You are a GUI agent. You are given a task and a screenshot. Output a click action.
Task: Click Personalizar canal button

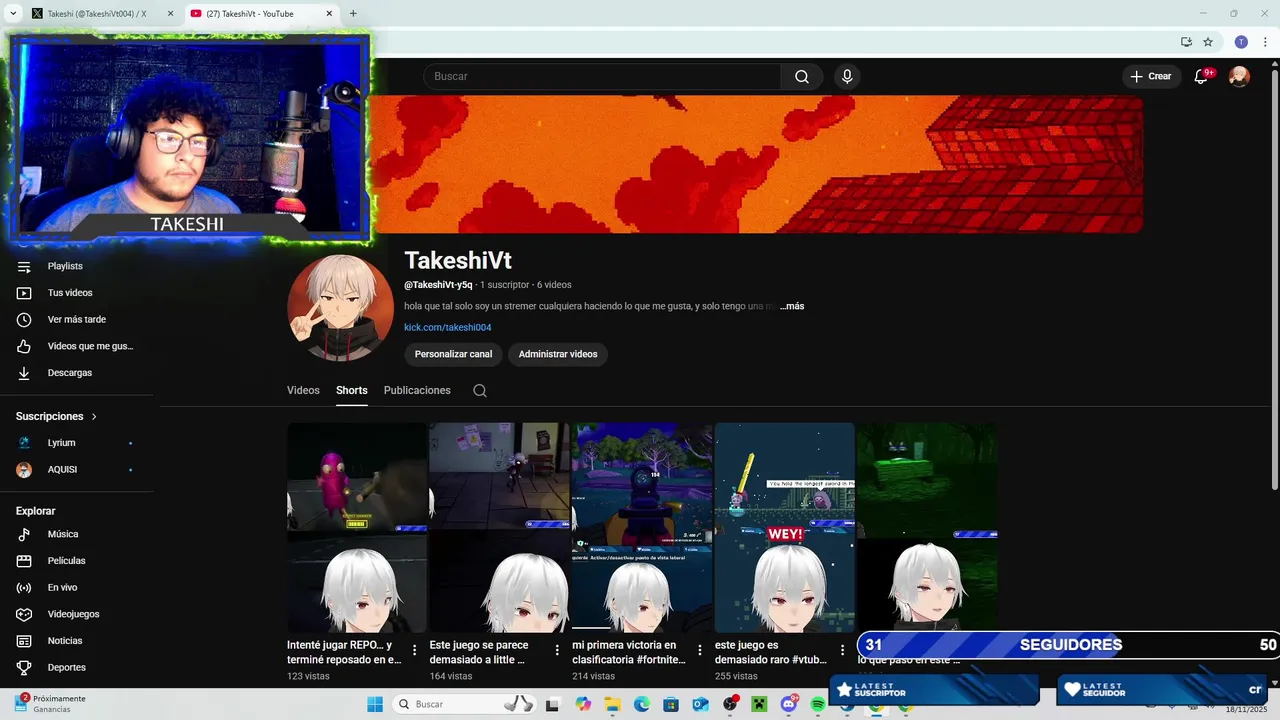click(x=453, y=354)
